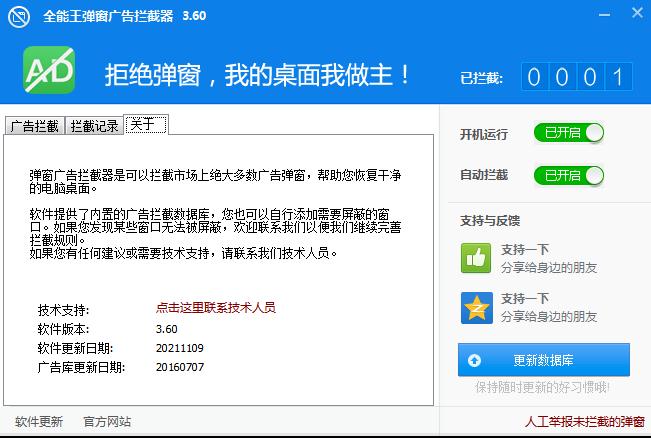Click 支持一下 text beside the thumbs-up icon
The width and height of the screenshot is (651, 438).
pyautogui.click(x=525, y=248)
